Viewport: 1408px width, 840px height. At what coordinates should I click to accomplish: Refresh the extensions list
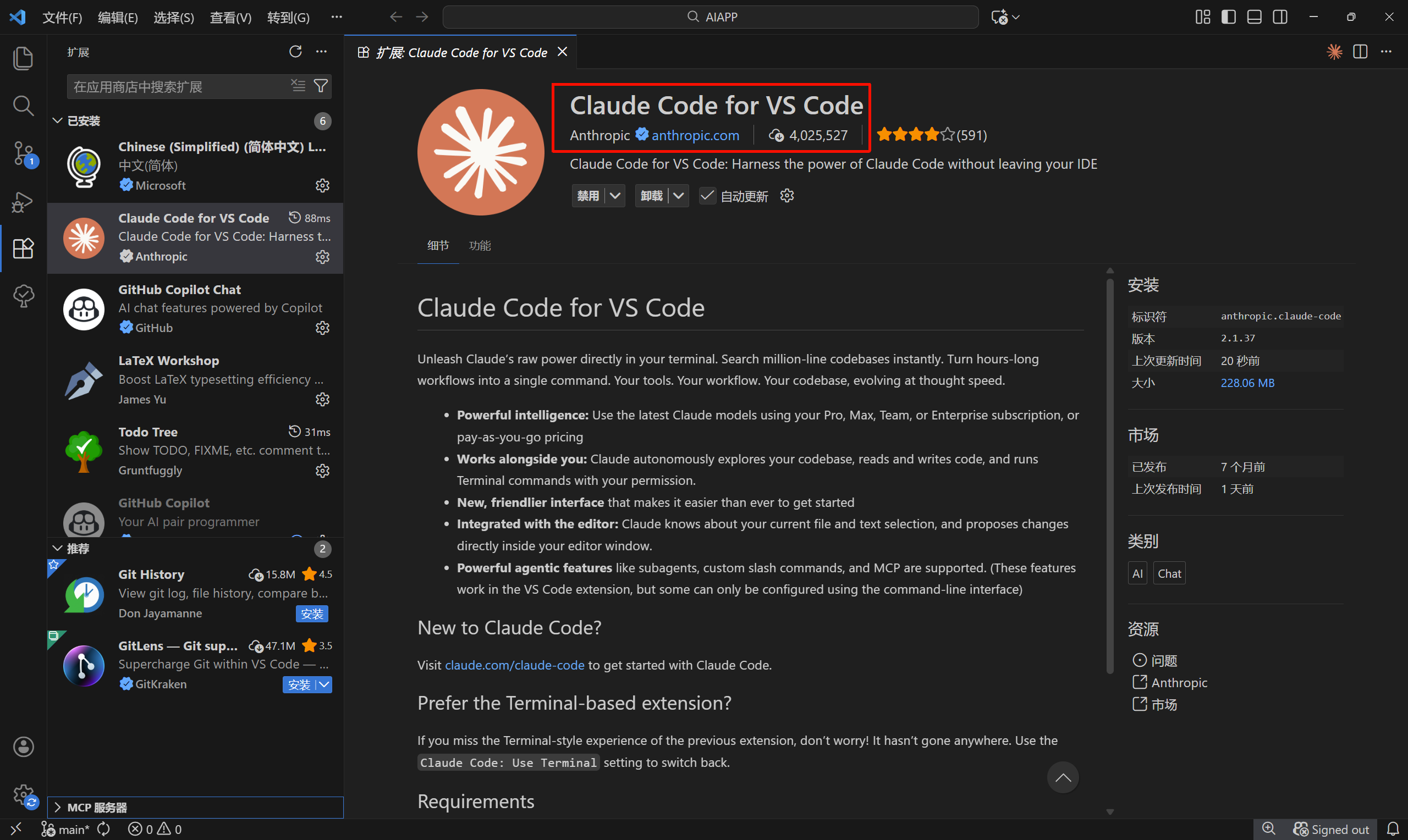point(295,52)
